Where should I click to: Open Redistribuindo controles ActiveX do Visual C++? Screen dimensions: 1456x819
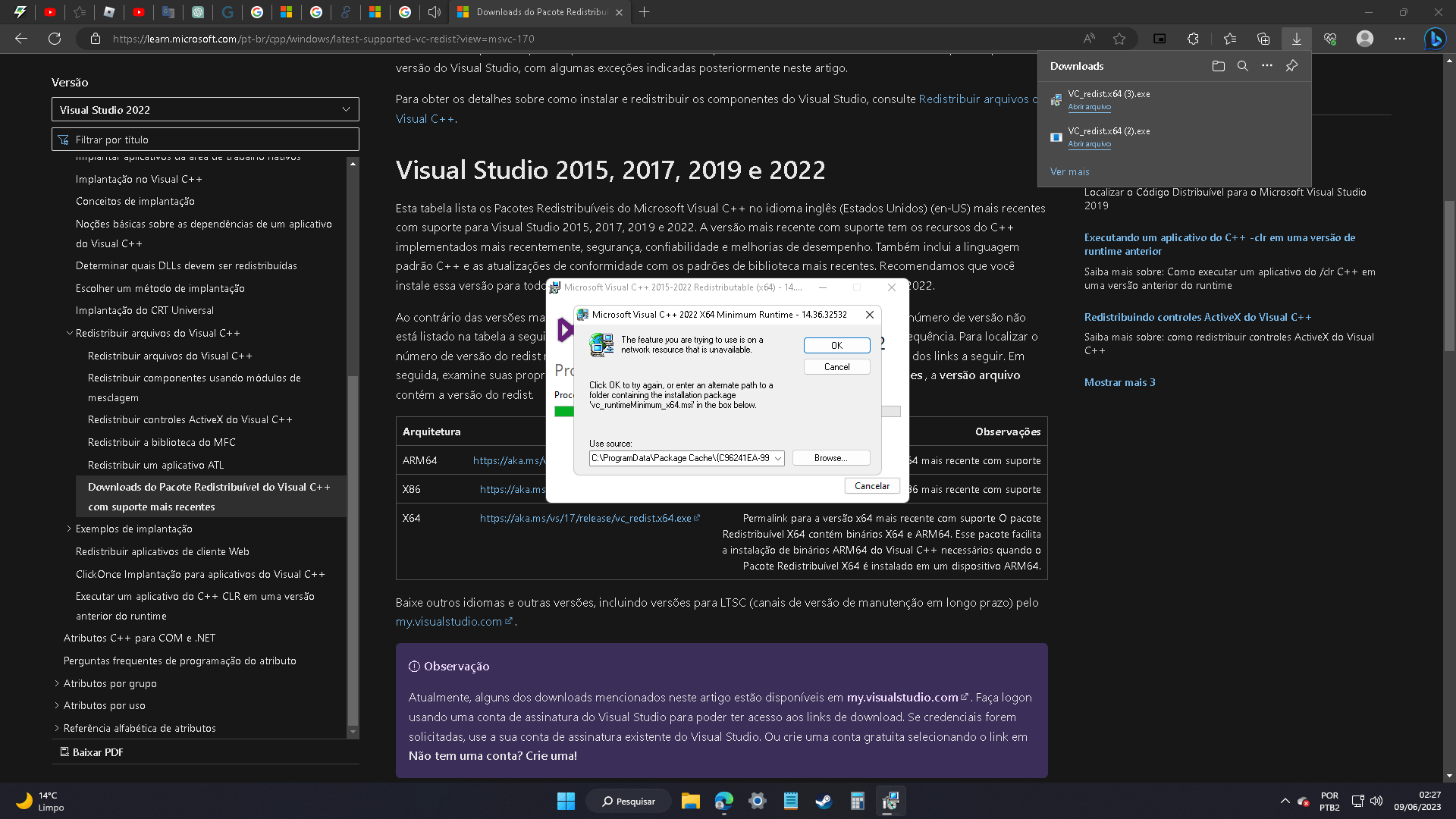pos(1197,317)
